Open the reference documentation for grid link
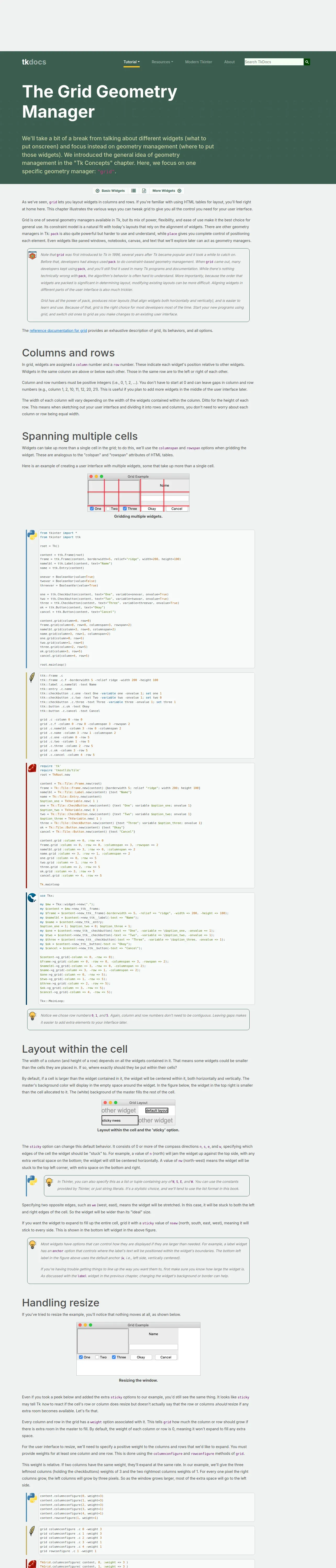Image resolution: width=336 pixels, height=1568 pixels. tap(59, 331)
